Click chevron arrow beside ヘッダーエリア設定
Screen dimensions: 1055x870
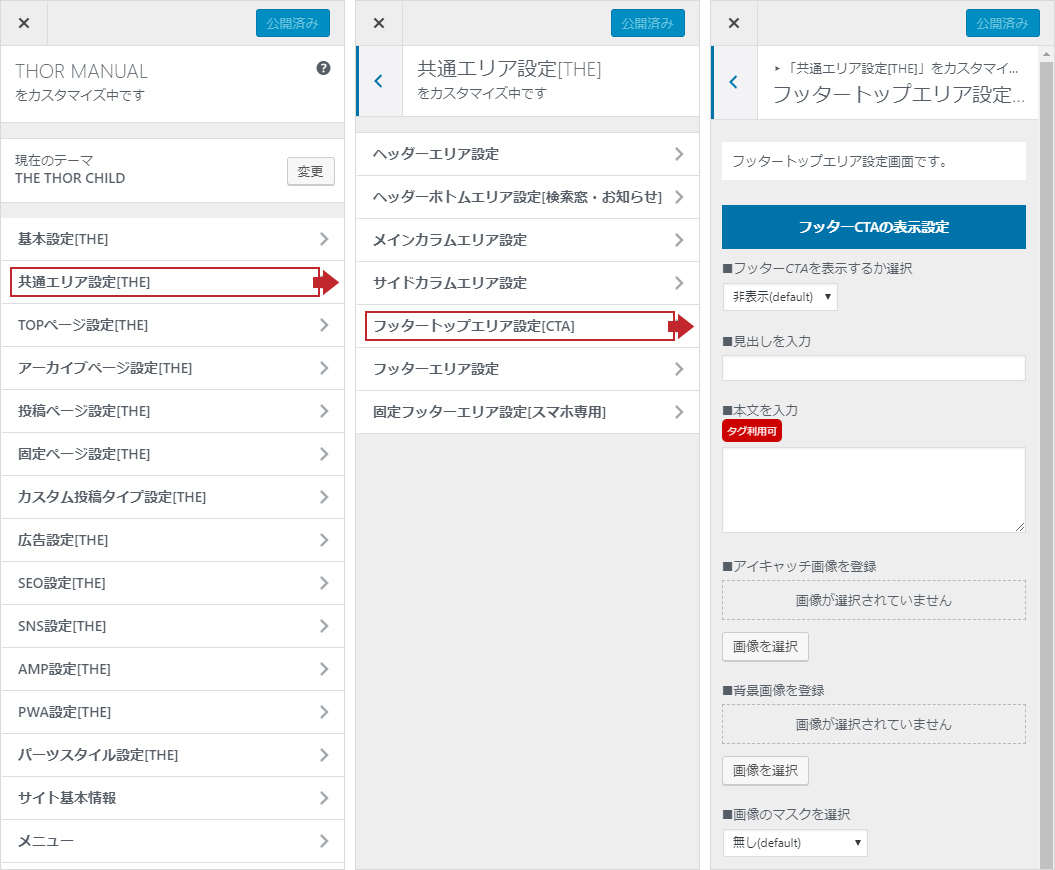(679, 154)
